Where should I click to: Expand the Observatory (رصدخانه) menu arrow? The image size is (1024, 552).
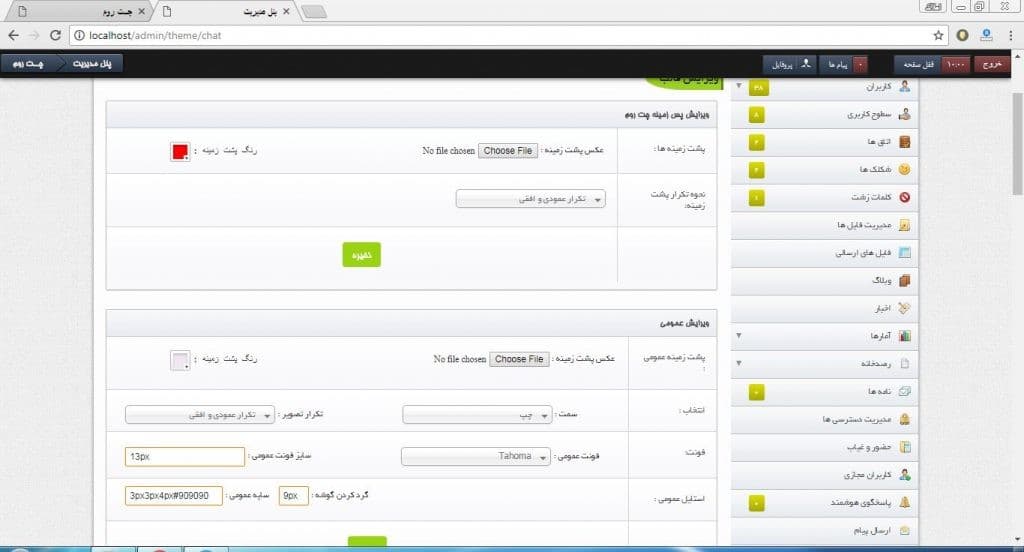tap(739, 363)
